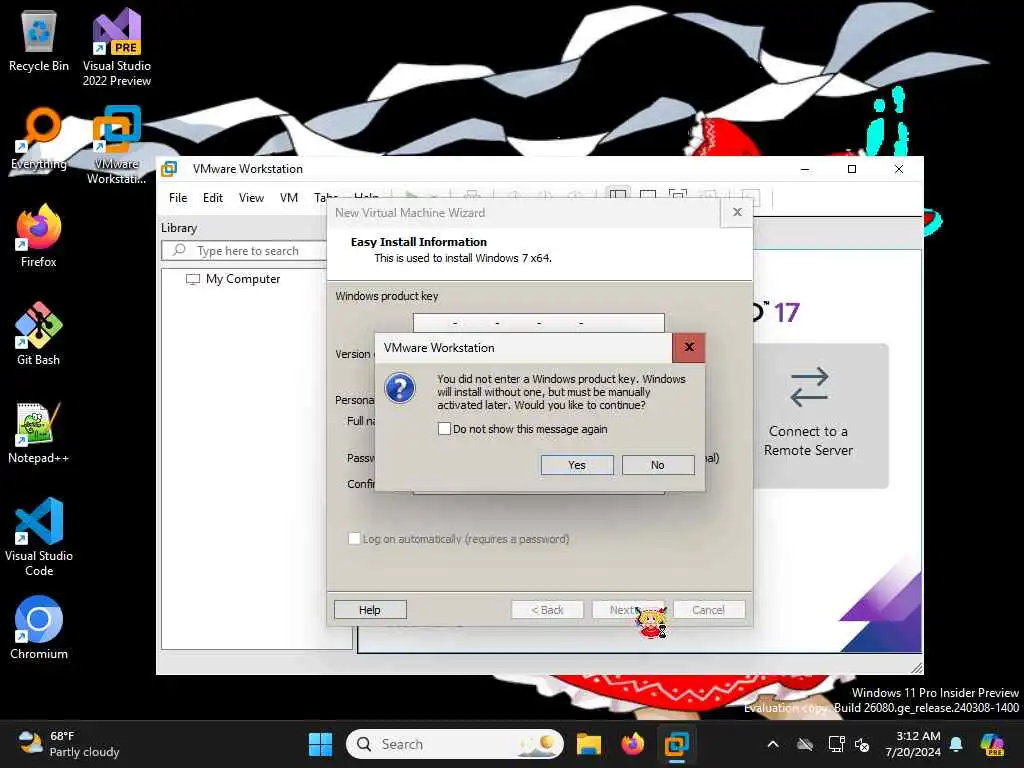Click the Help button in the wizard

370,610
